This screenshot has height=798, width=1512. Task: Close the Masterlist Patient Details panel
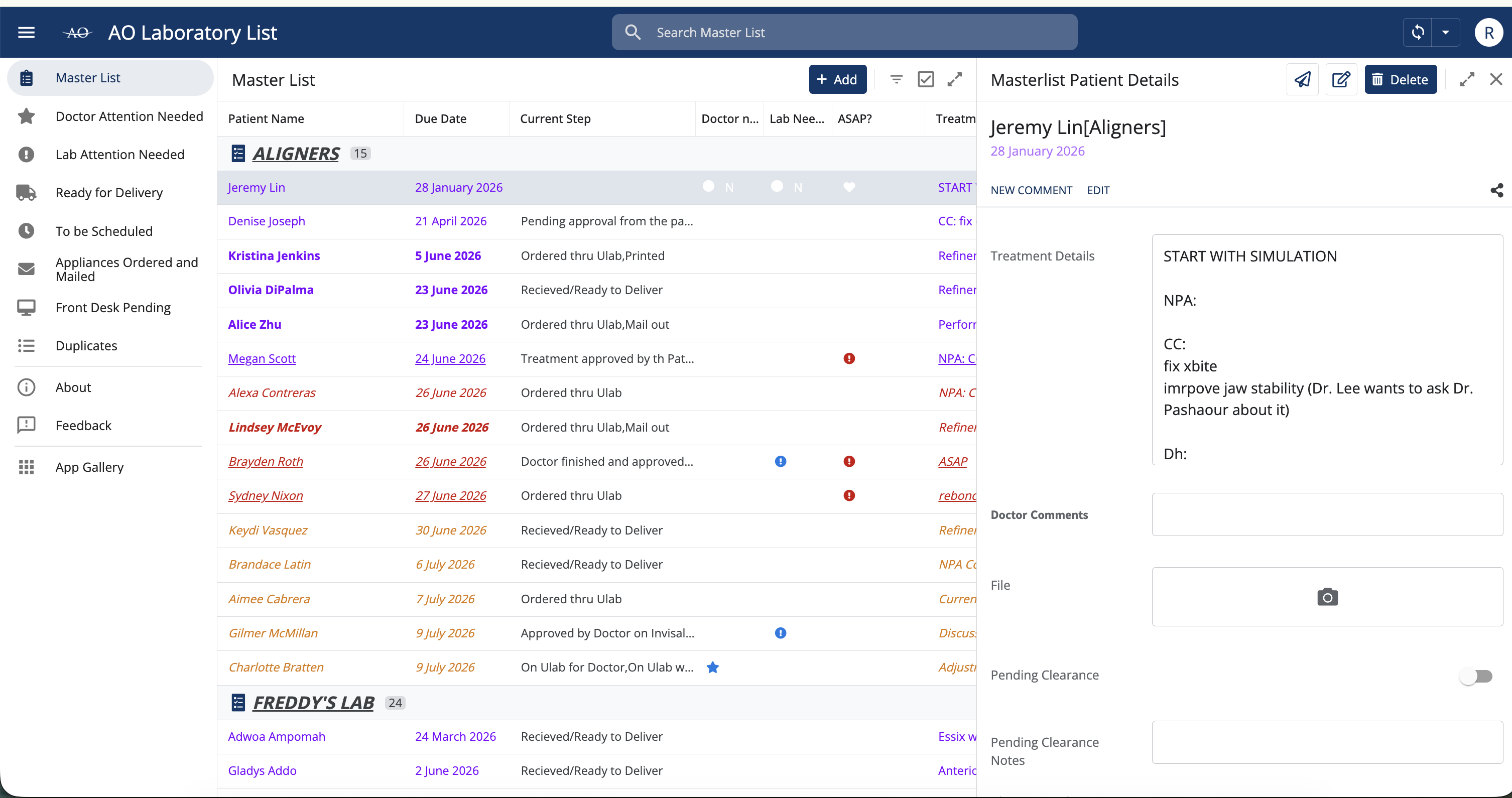pyautogui.click(x=1496, y=79)
